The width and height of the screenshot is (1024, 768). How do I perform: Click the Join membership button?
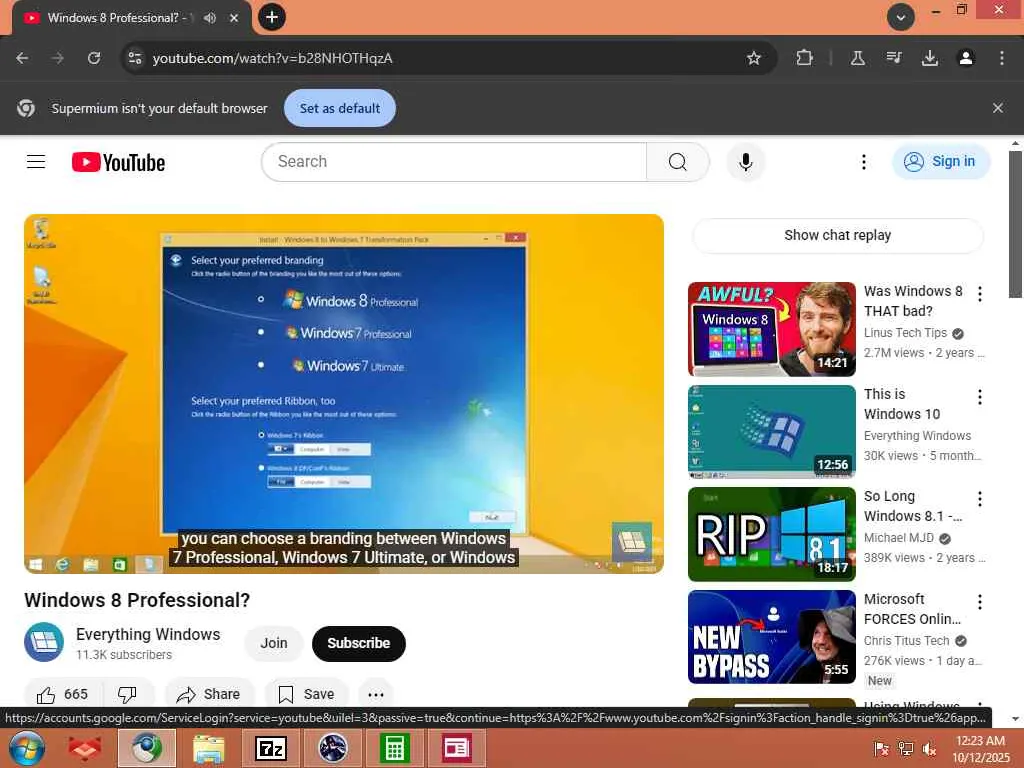click(274, 643)
